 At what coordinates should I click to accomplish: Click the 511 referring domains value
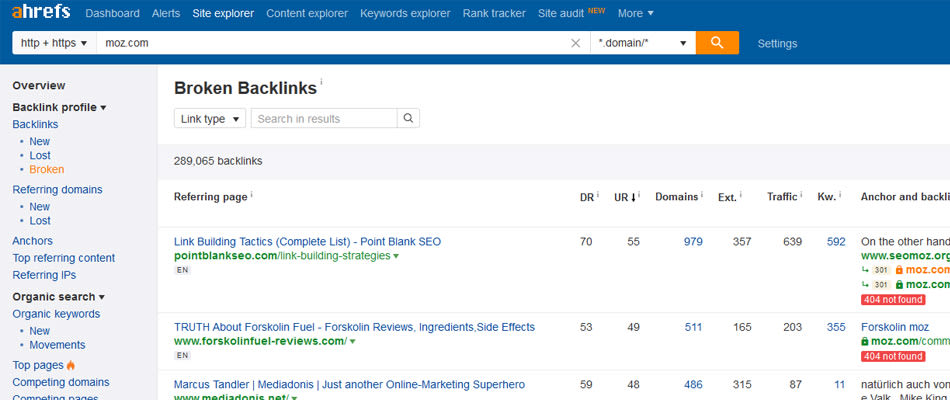693,327
